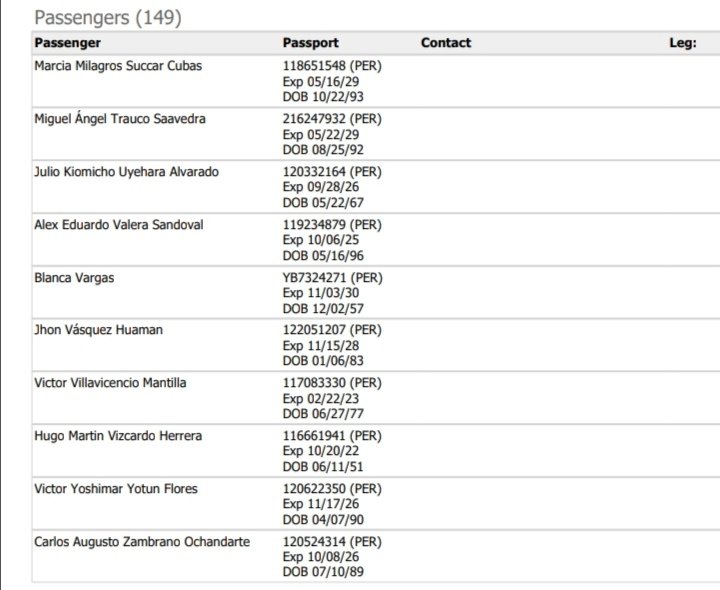720x590 pixels.
Task: Select the passport number for Carlos Augusto Zambrano Ochandarte
Action: click(x=332, y=542)
